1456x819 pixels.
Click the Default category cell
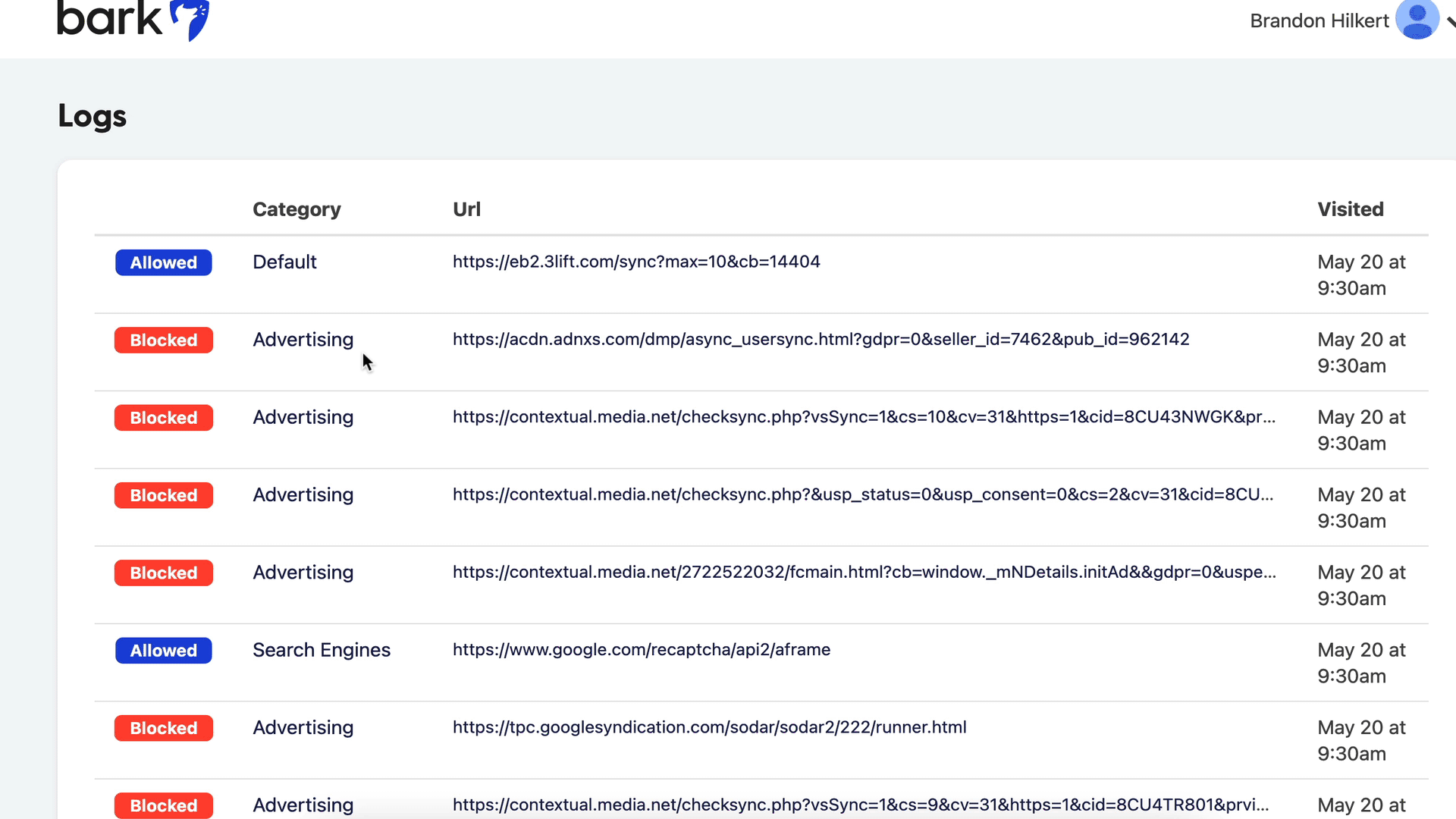284,262
